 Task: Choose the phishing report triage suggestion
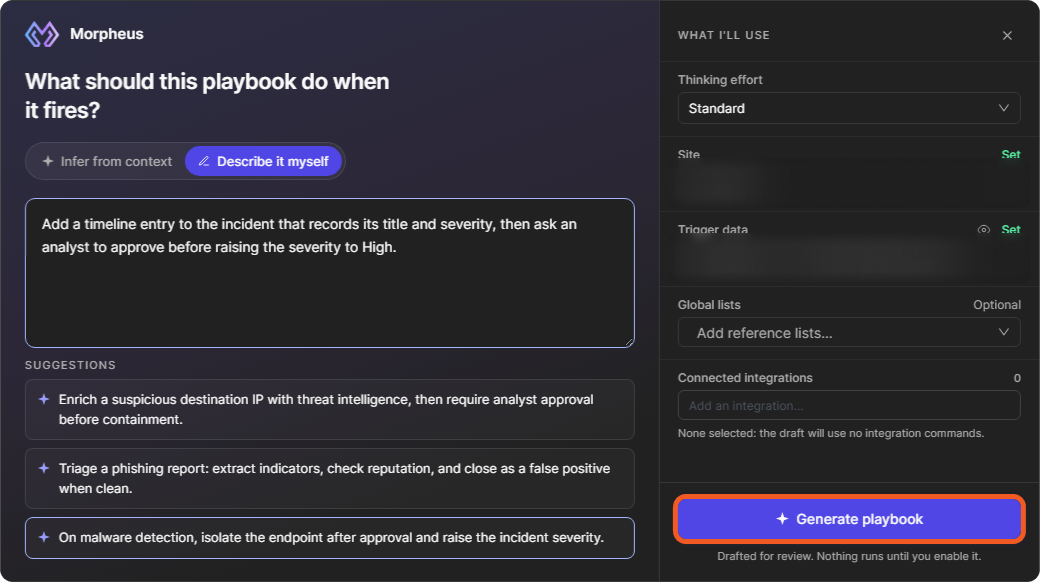click(330, 478)
